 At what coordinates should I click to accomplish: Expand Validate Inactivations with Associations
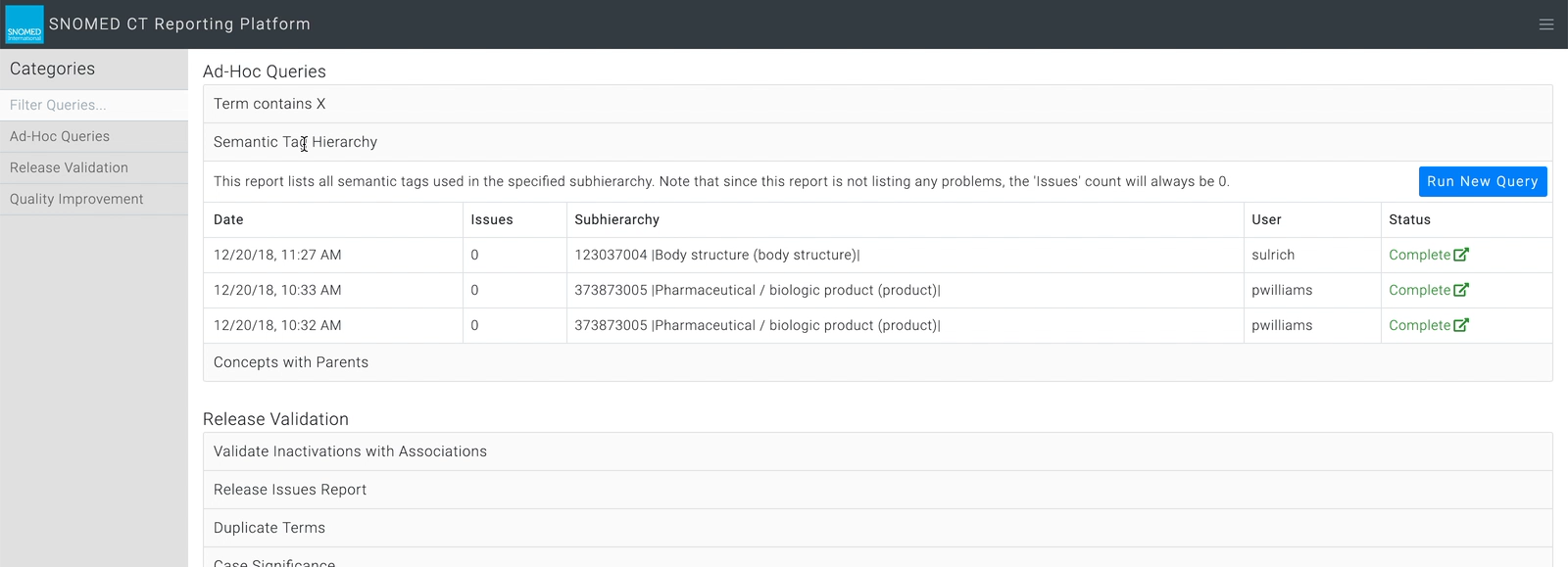tap(877, 451)
